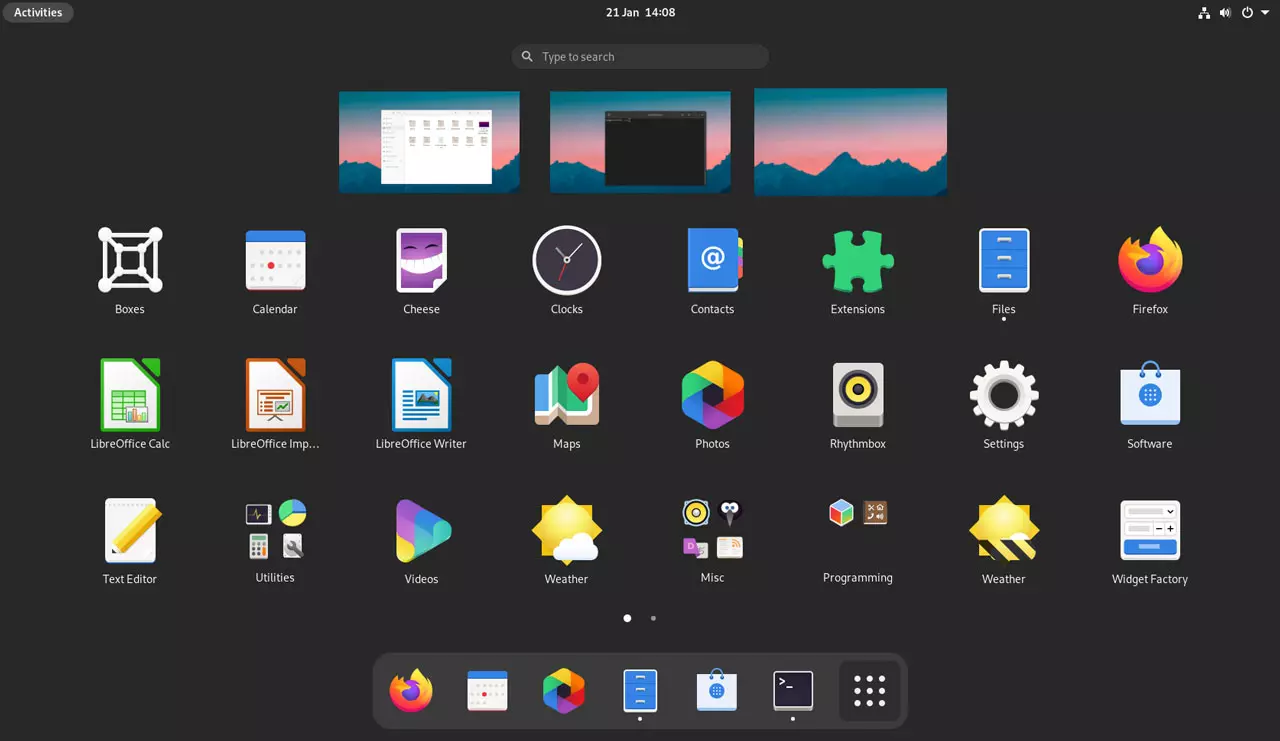Select the Terminal window workspace thumbnail

pos(640,142)
